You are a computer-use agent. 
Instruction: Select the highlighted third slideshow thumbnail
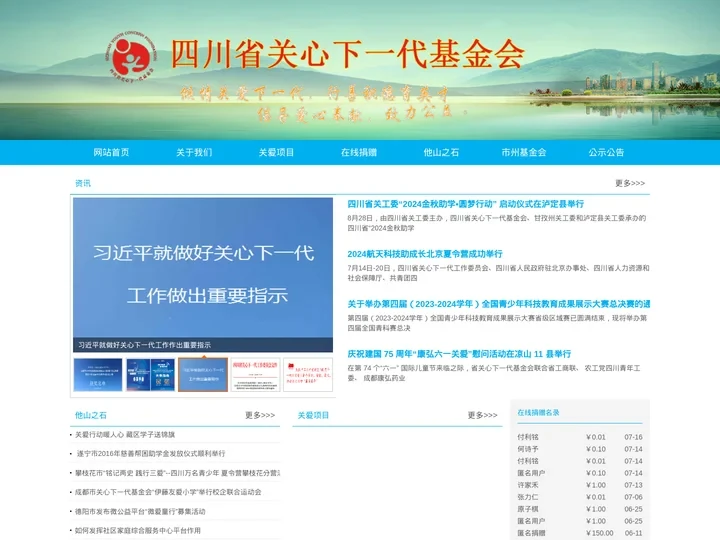pyautogui.click(x=203, y=375)
